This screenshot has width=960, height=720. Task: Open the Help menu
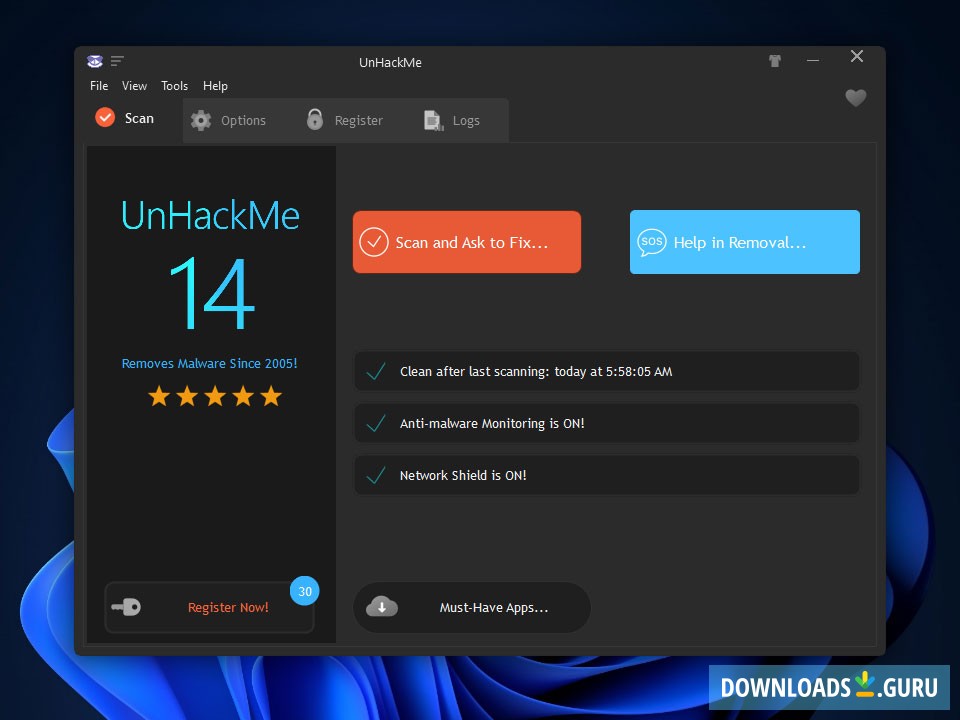coord(215,86)
